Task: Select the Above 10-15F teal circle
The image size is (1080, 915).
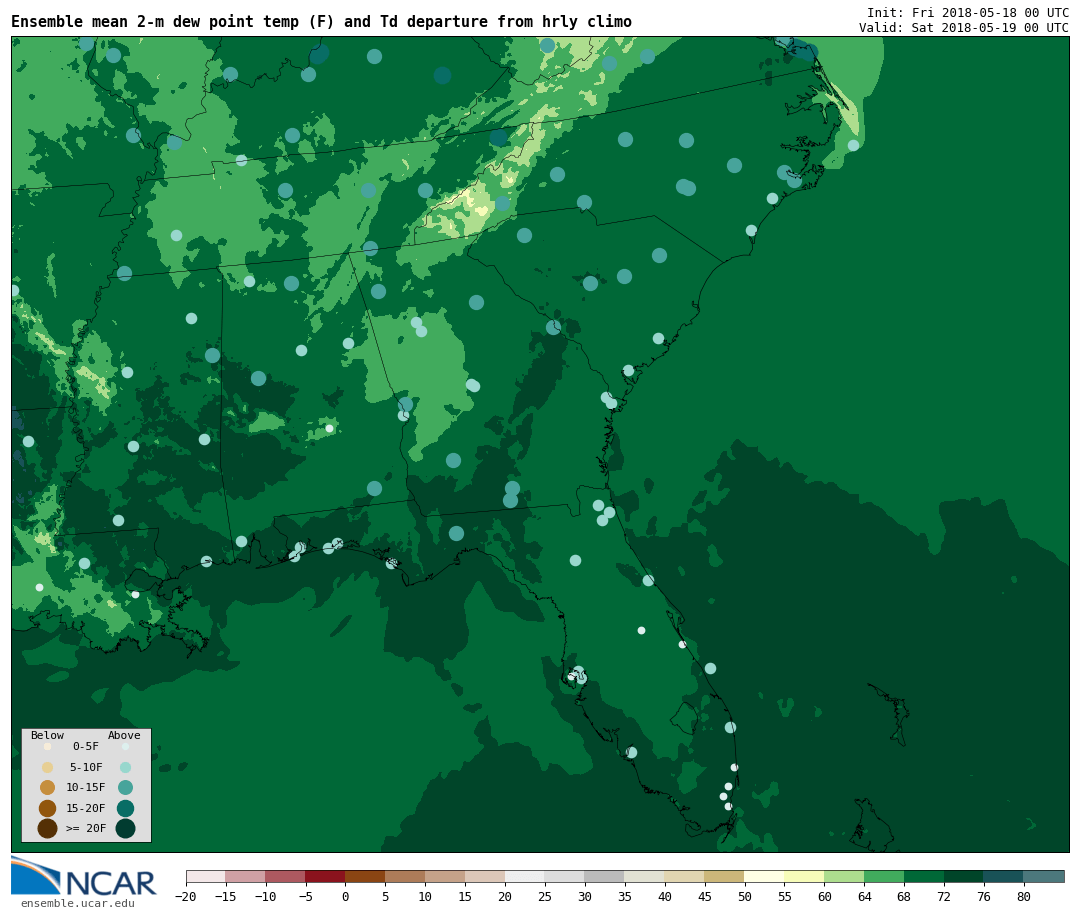Action: point(125,788)
